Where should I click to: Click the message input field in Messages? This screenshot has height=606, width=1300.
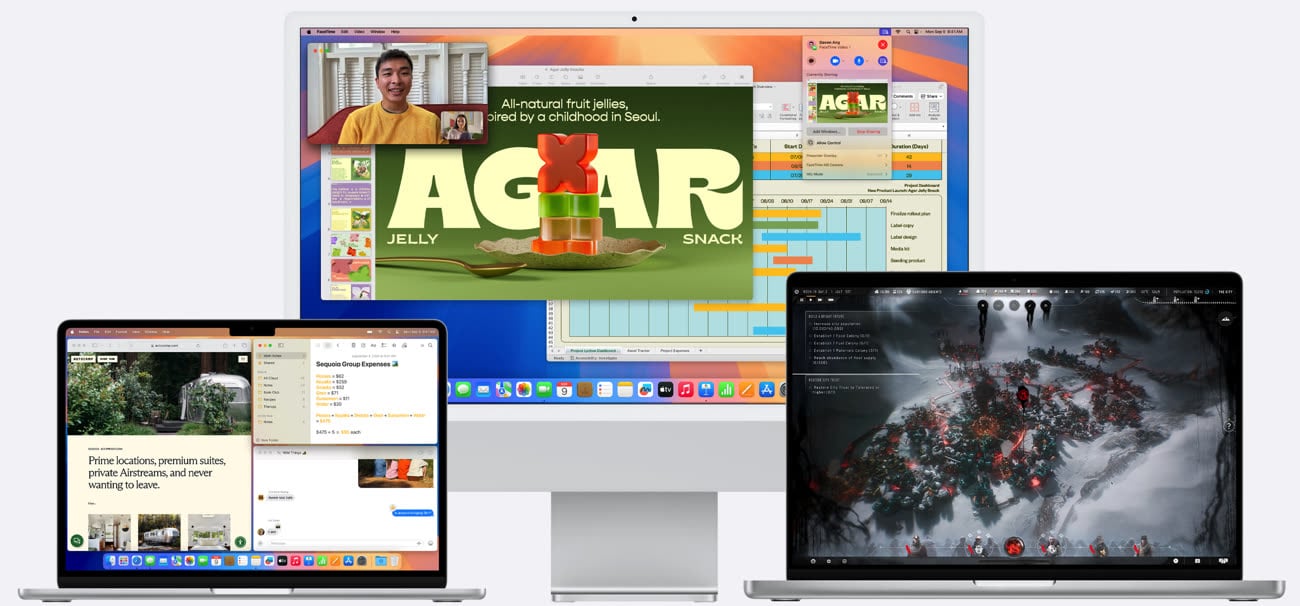point(343,543)
